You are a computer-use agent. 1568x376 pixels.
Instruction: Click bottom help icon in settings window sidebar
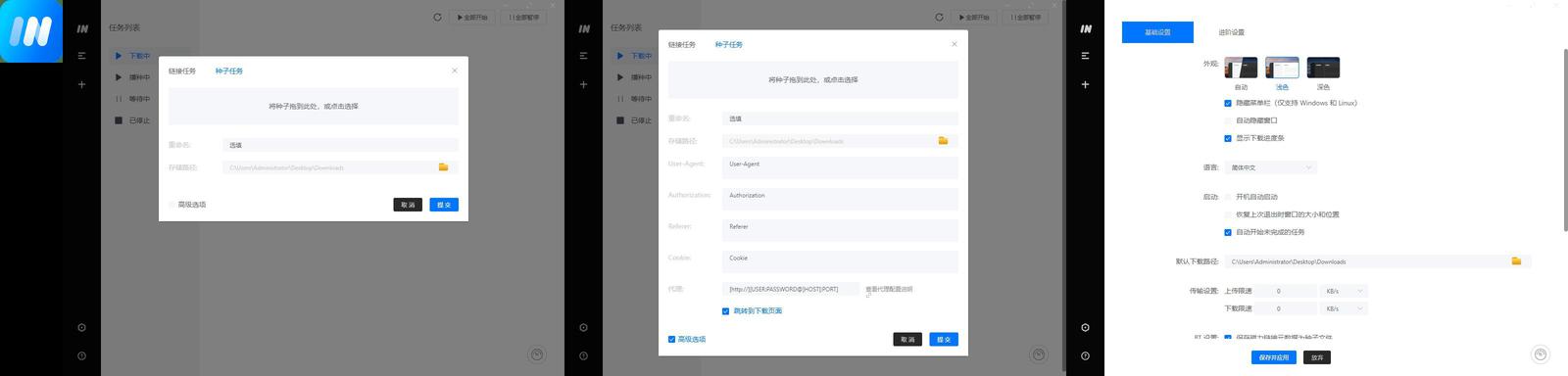pyautogui.click(x=1085, y=355)
